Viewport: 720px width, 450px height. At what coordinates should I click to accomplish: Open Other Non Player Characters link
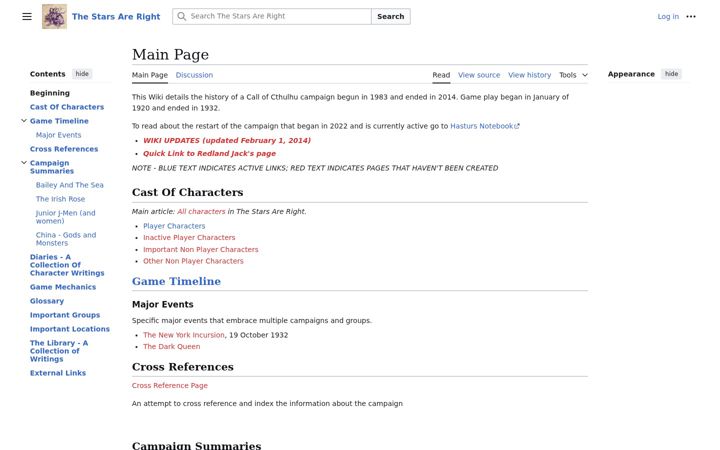(193, 261)
